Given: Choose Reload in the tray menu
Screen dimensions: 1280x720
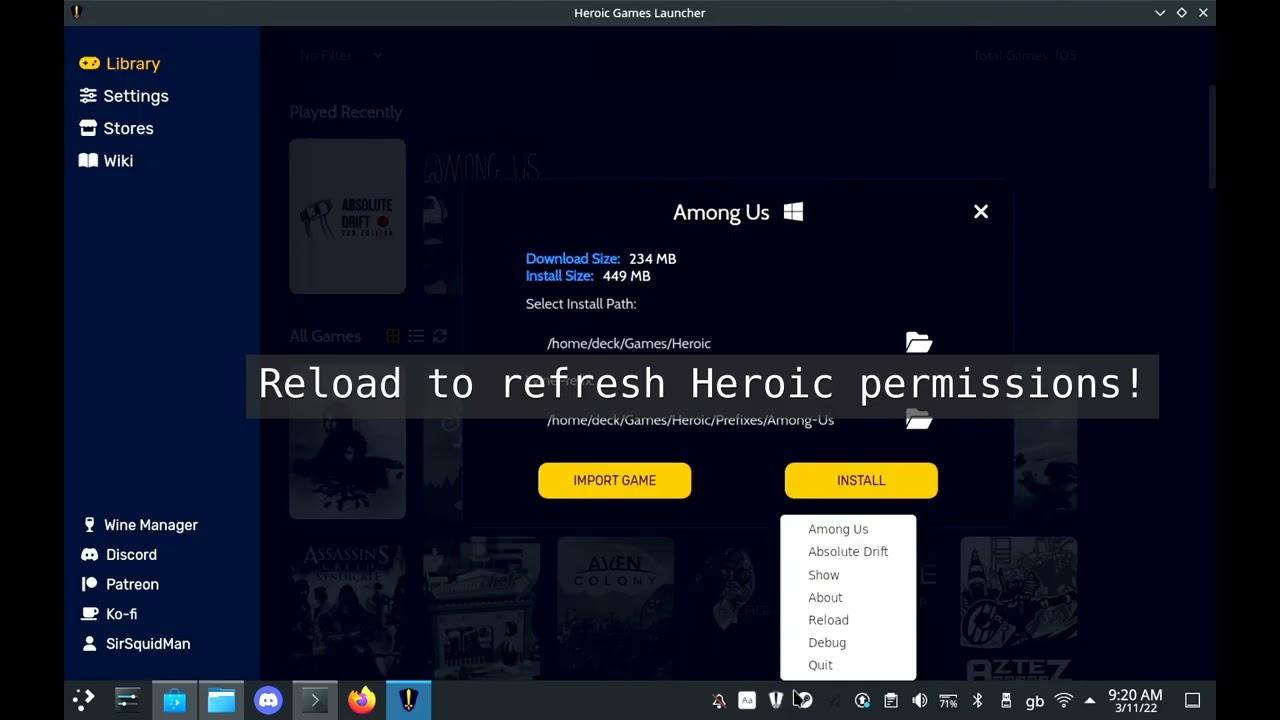Looking at the screenshot, I should point(848,620).
